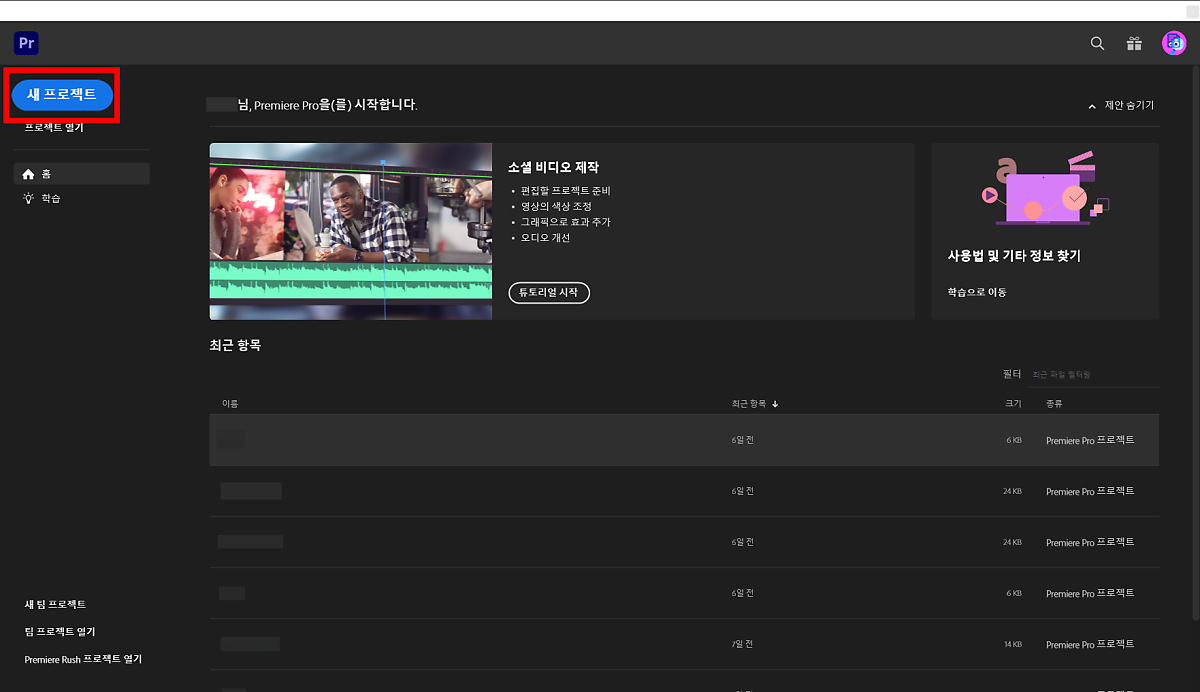The width and height of the screenshot is (1200, 692).
Task: Open Premiere Rush 프로젝트 열기 option
Action: (83, 659)
